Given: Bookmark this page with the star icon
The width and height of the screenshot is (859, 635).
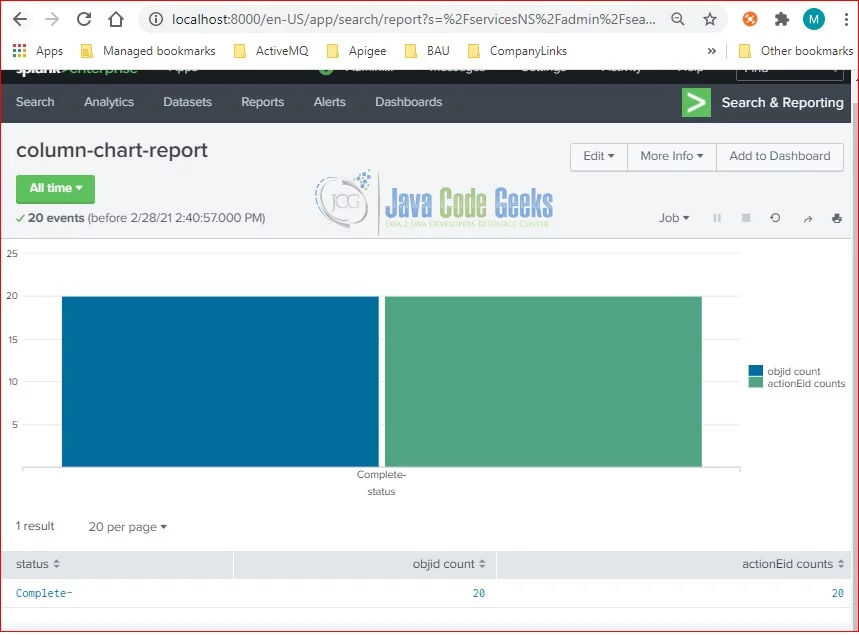Looking at the screenshot, I should [710, 20].
